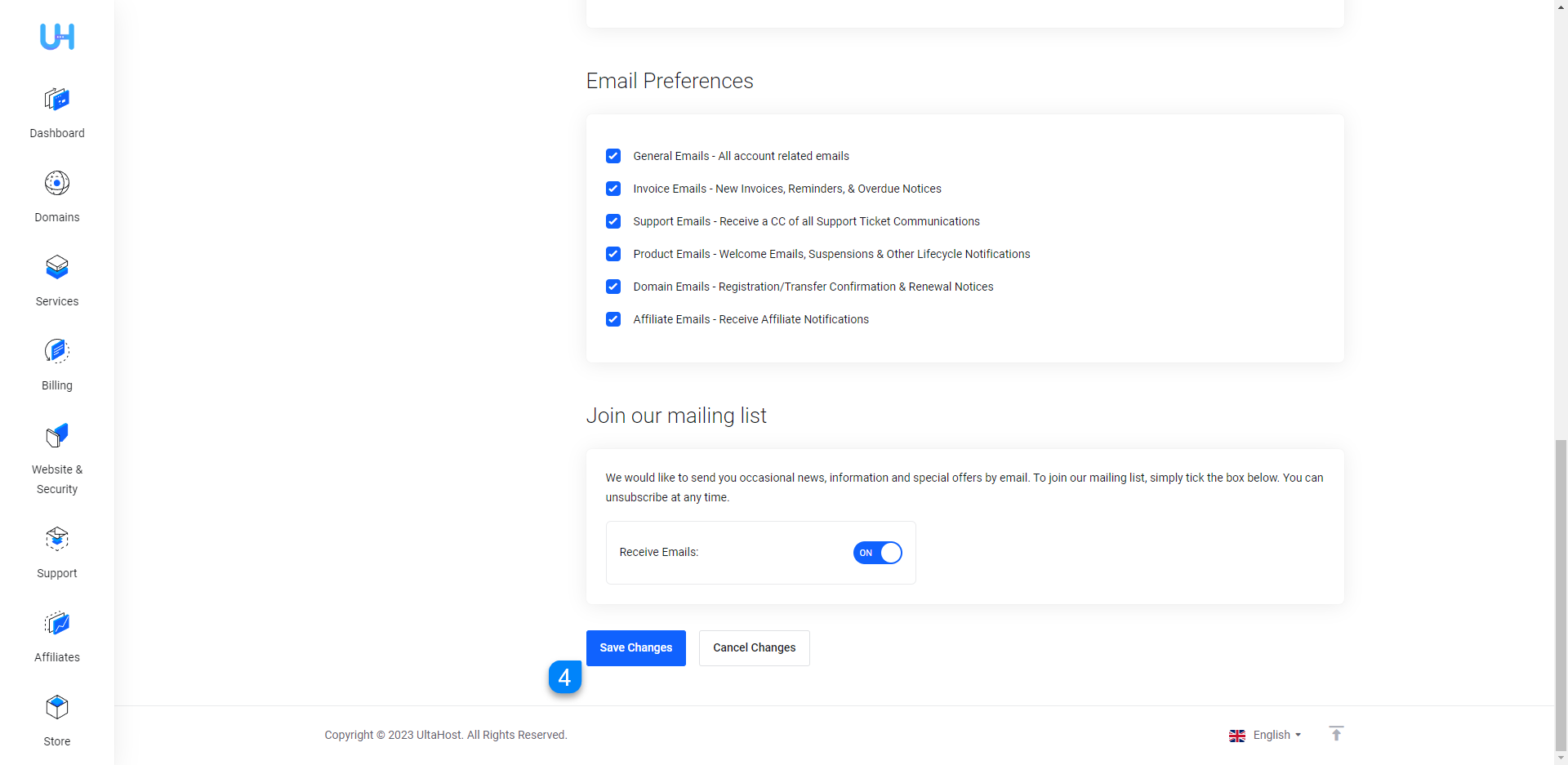Open the Website & Security sidebar icon

(57, 435)
